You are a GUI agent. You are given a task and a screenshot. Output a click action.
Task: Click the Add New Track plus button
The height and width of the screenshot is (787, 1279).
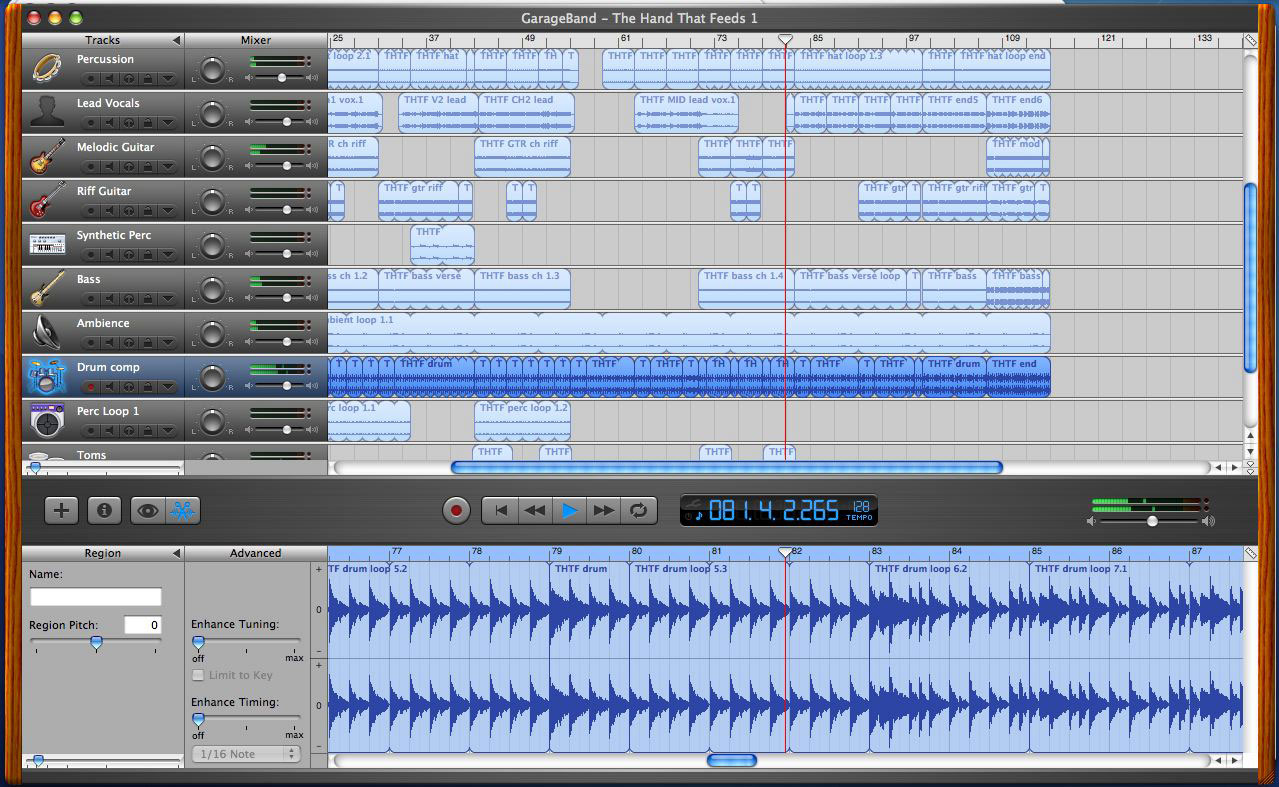62,510
